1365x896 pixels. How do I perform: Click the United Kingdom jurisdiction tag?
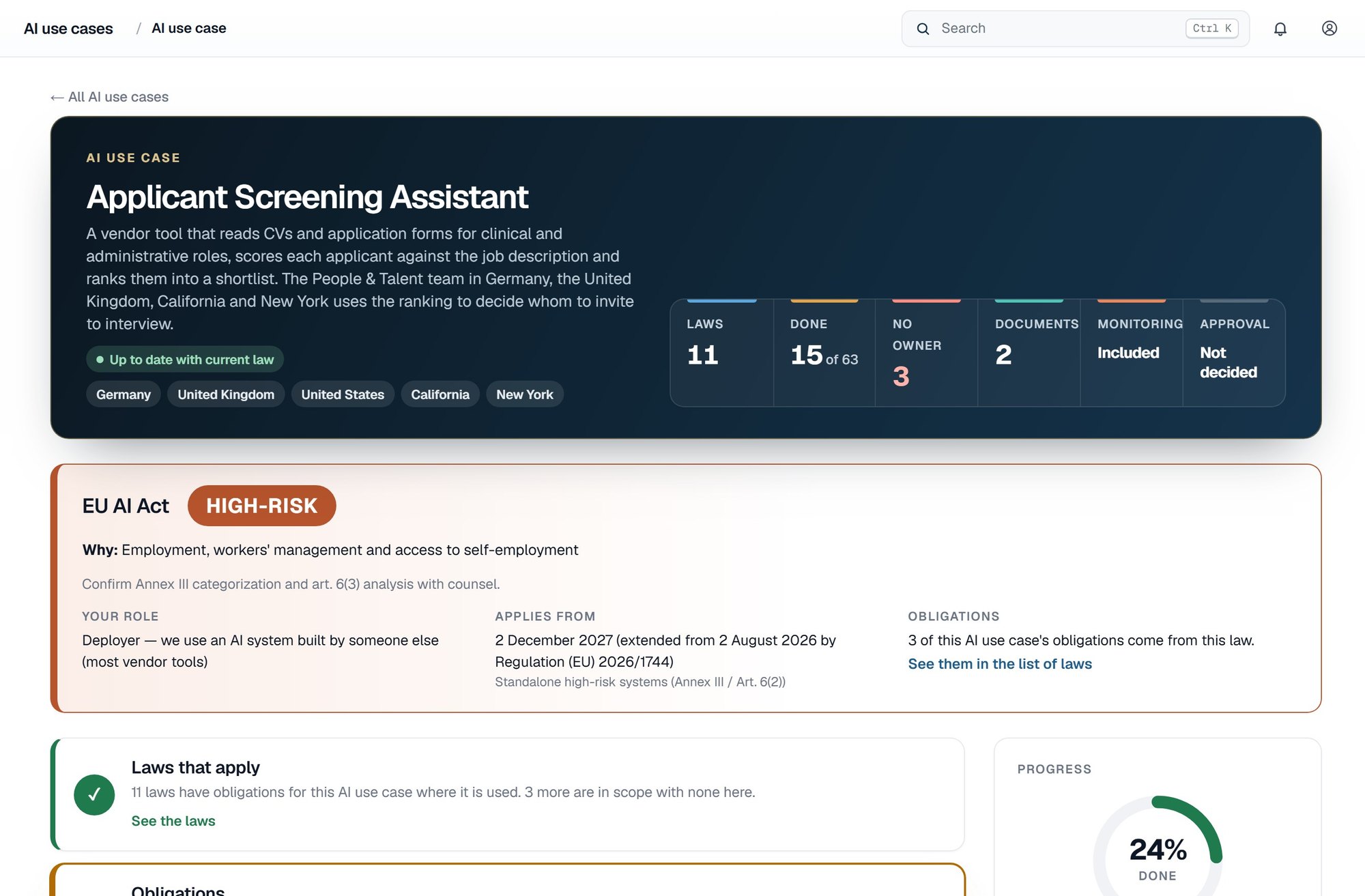coord(226,394)
